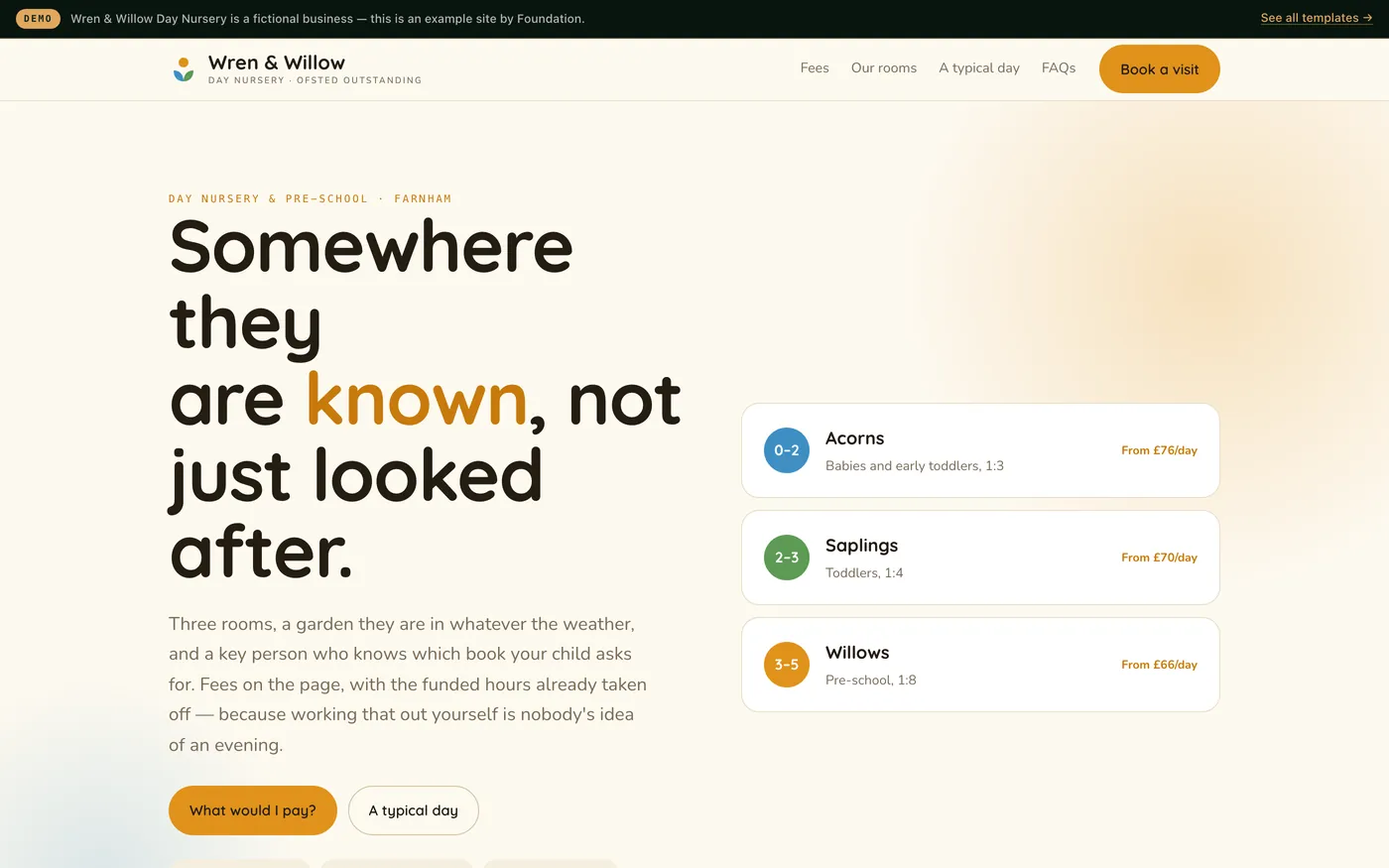Click the orange 3-5 age badge

pyautogui.click(x=787, y=665)
